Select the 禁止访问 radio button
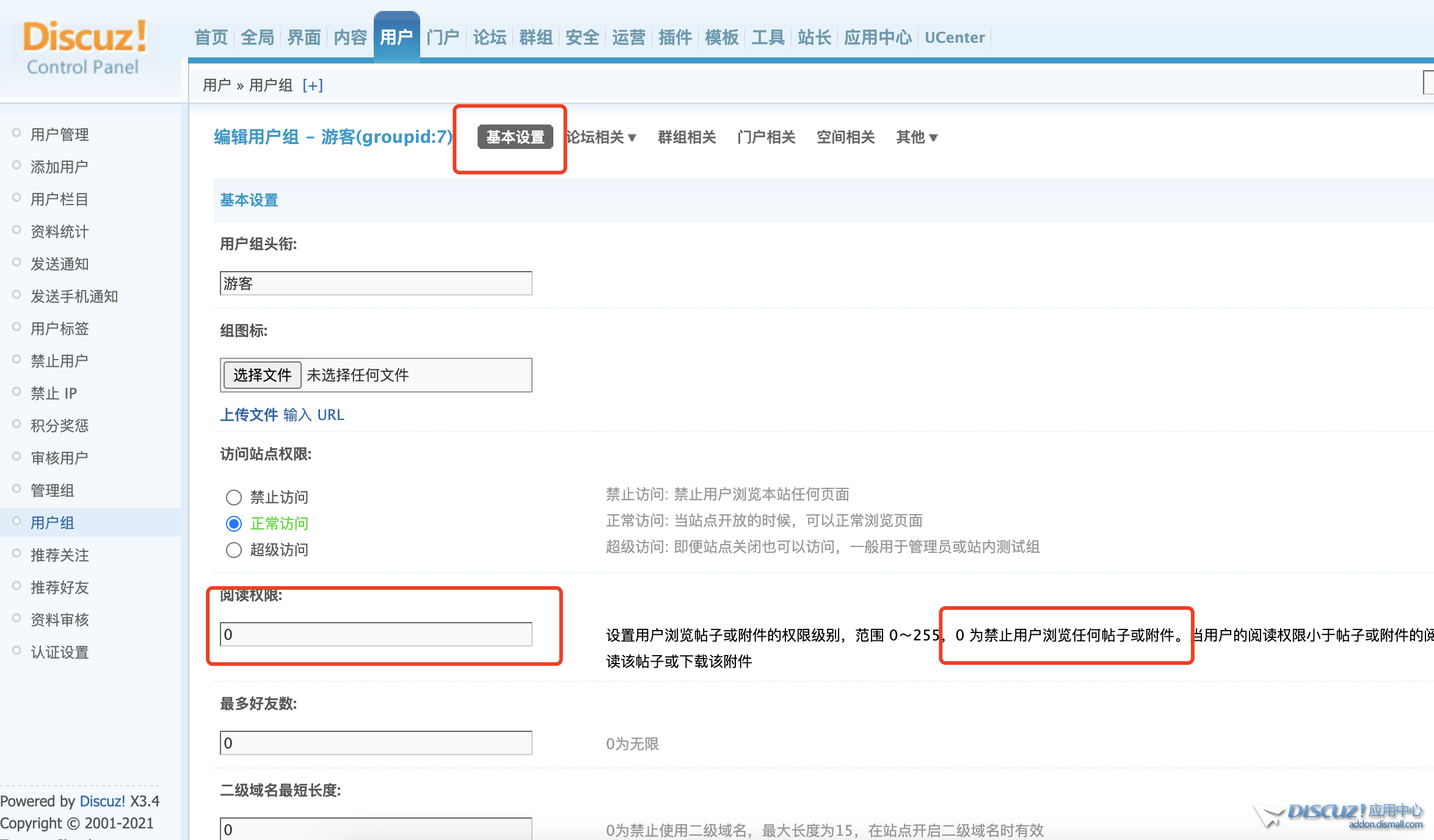 click(x=234, y=498)
